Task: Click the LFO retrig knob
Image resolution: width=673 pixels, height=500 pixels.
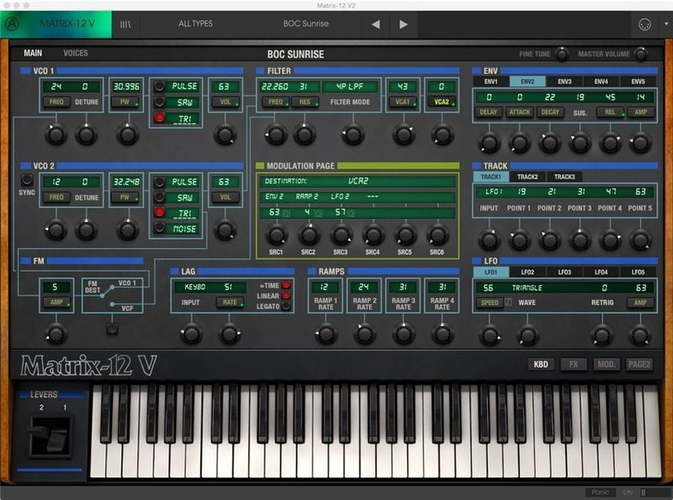Action: [x=602, y=335]
